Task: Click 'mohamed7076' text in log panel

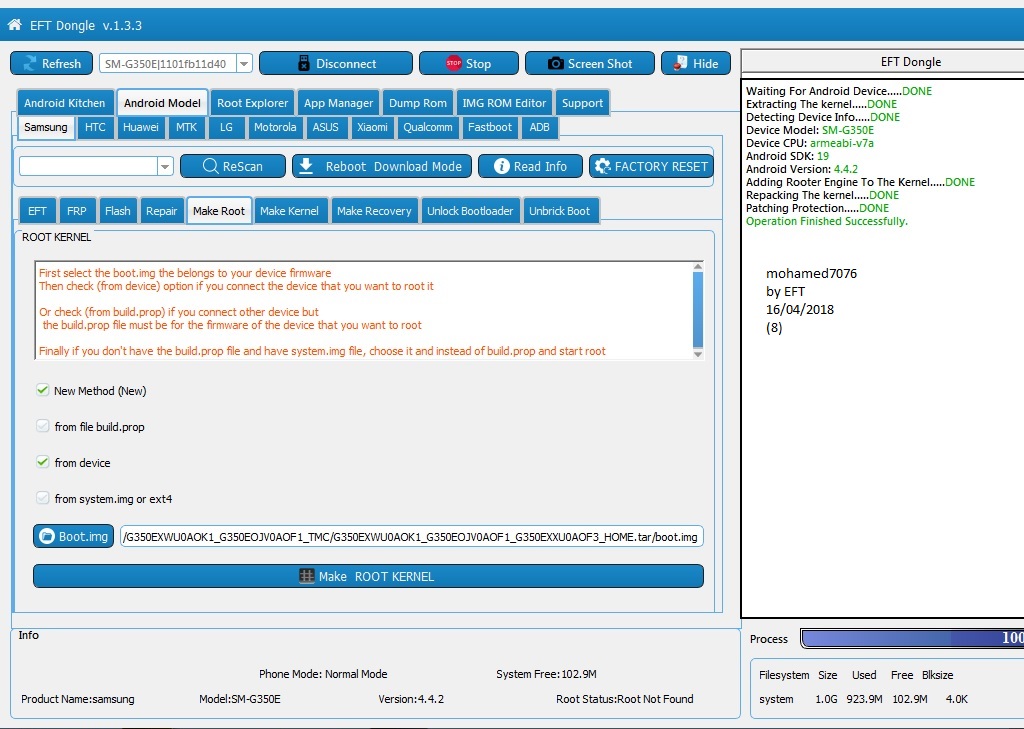Action: [812, 273]
